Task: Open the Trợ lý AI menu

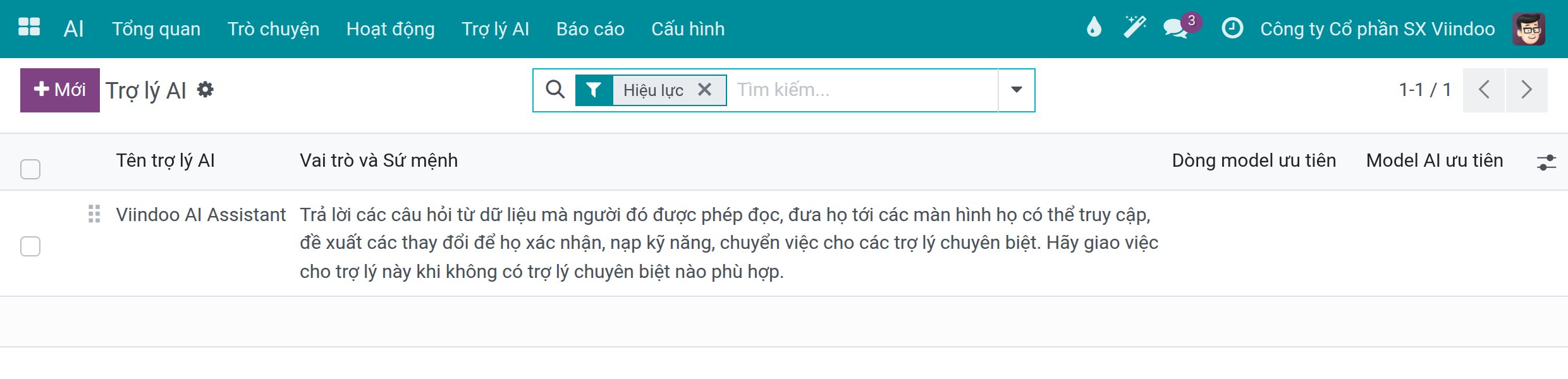Action: (495, 29)
